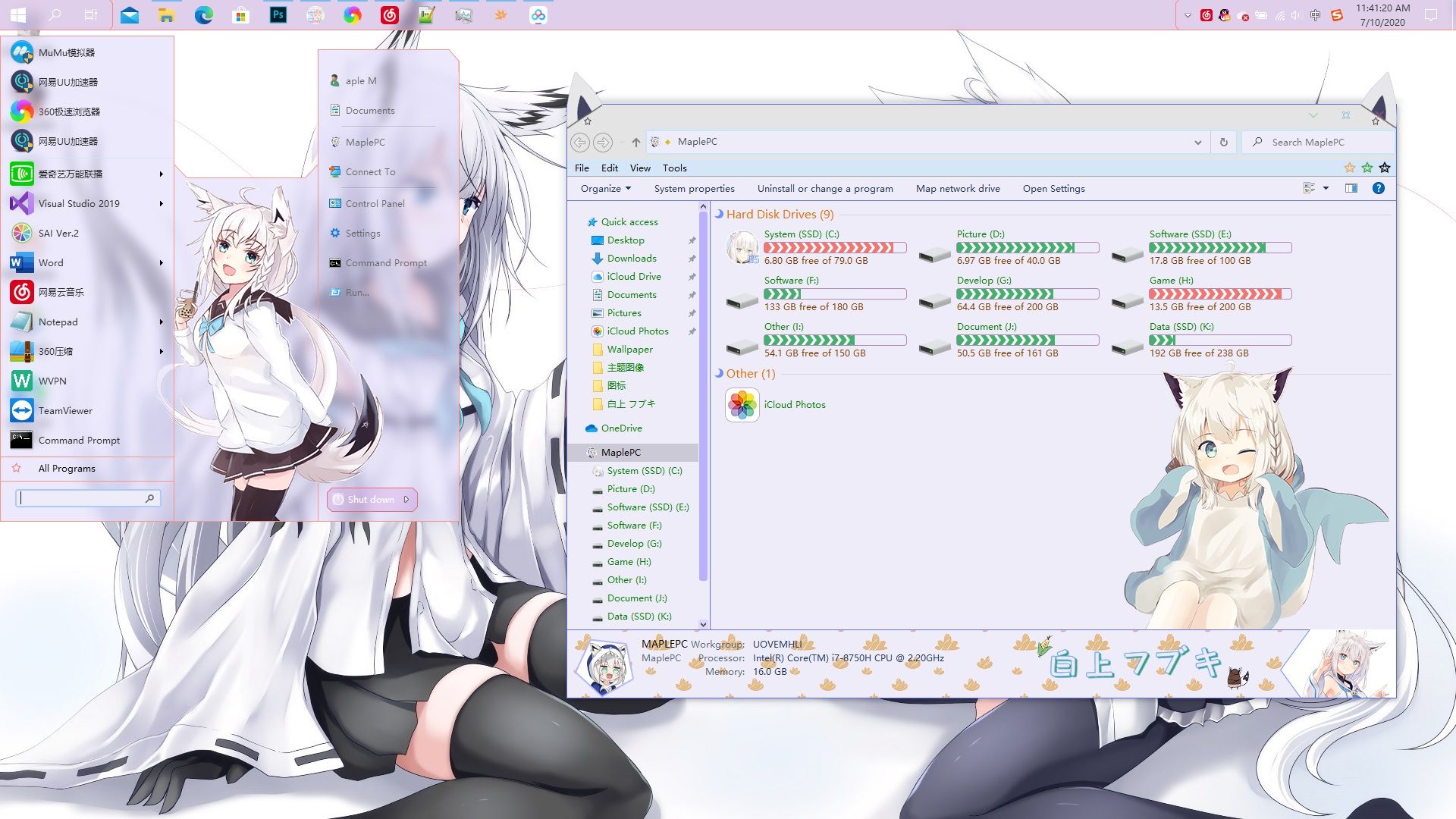Toggle the preview pane icon
The width and height of the screenshot is (1456, 819).
pos(1351,188)
